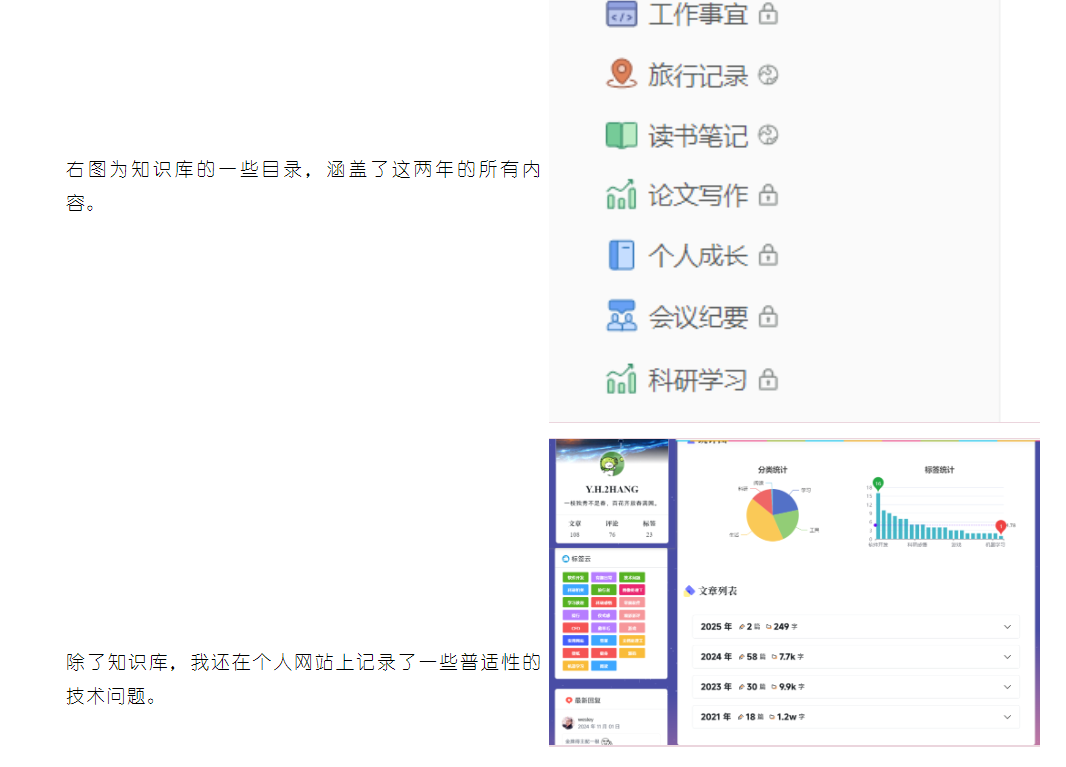The image size is (1066, 767).
Task: Expand the 2025 年 article list
Action: (1006, 627)
